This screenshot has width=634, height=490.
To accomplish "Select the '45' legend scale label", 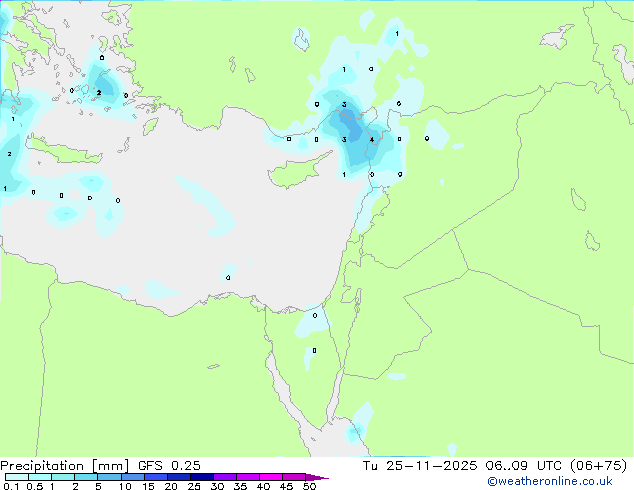I will click(x=286, y=486).
